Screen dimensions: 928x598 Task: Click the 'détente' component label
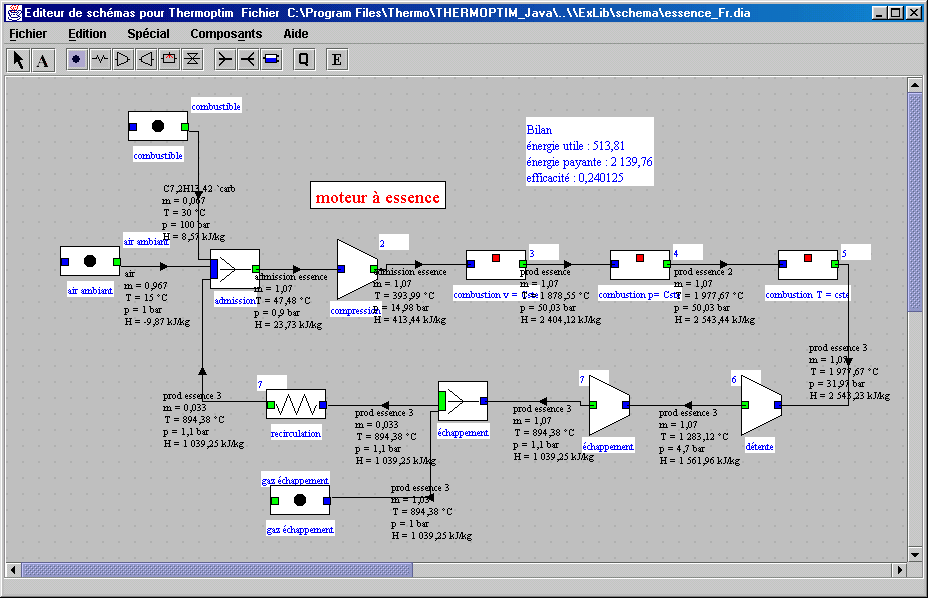click(759, 446)
